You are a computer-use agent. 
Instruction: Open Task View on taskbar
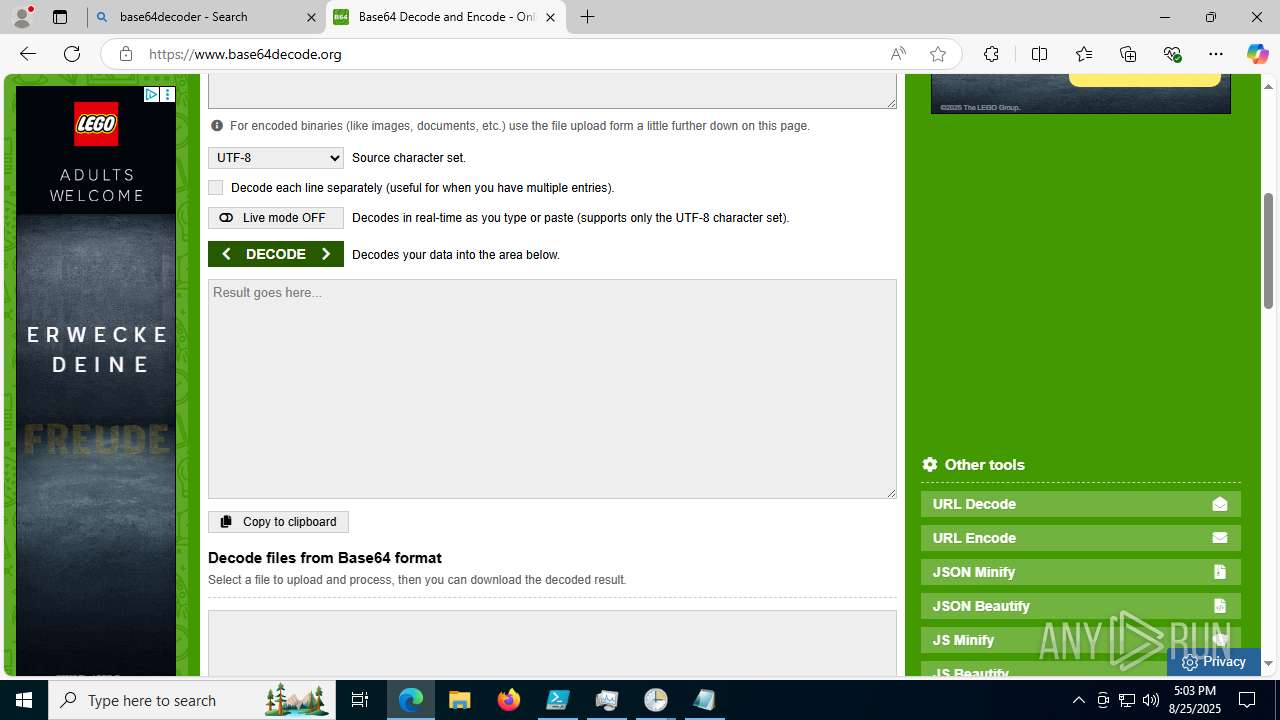[x=360, y=700]
